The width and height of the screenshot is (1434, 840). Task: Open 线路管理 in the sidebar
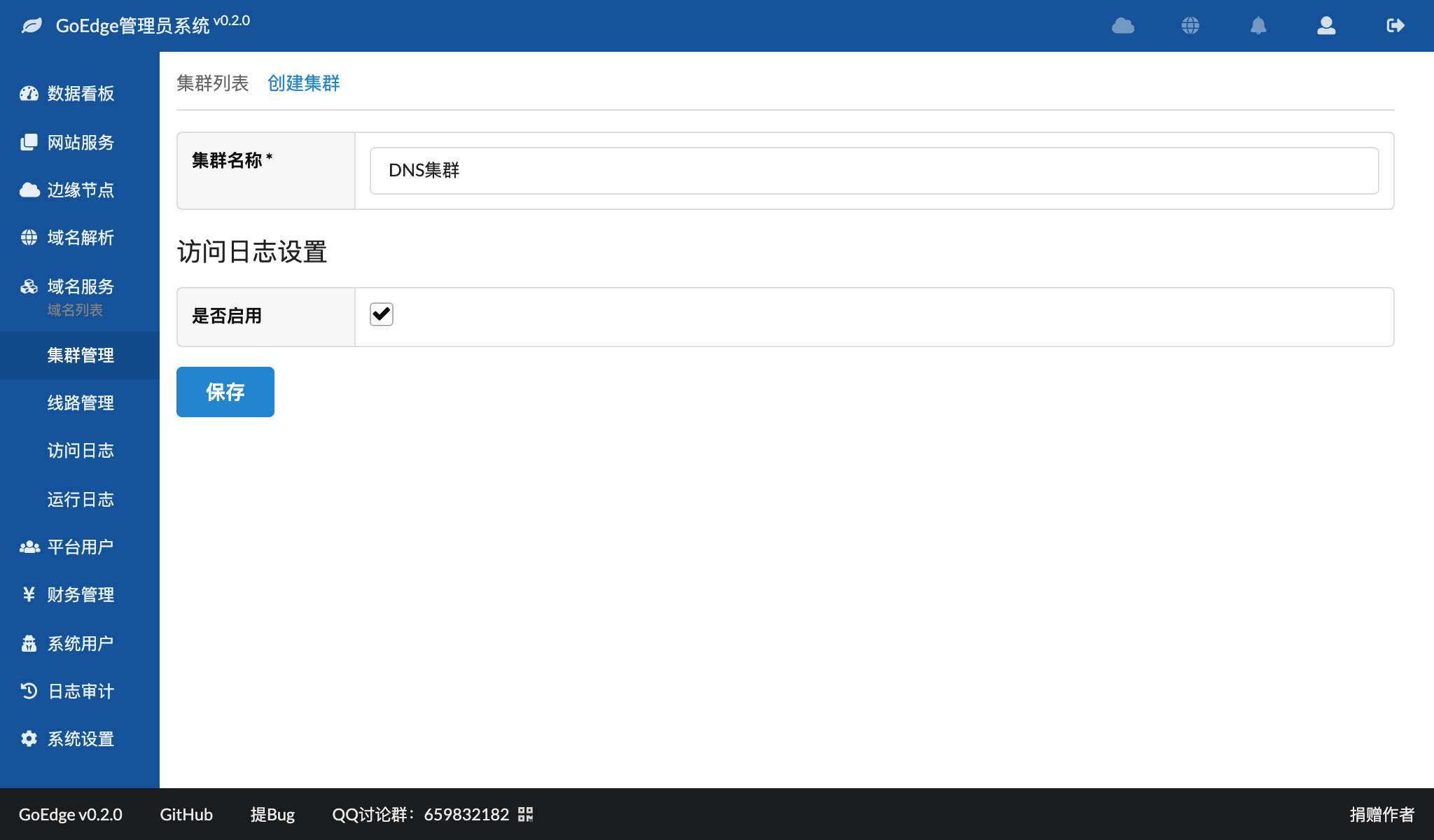point(80,402)
